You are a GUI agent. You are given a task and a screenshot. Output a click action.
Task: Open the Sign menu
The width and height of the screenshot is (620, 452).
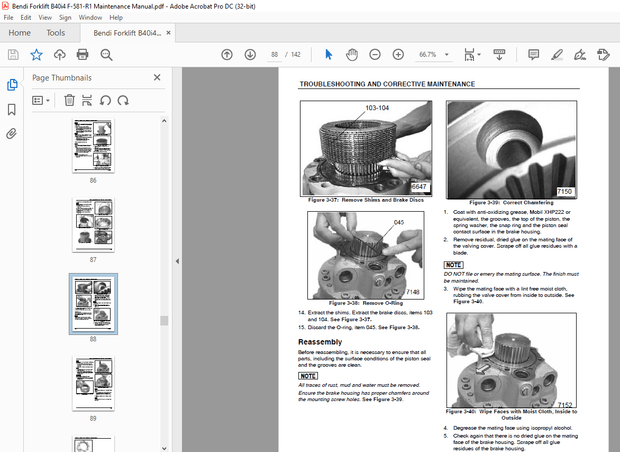[x=65, y=17]
